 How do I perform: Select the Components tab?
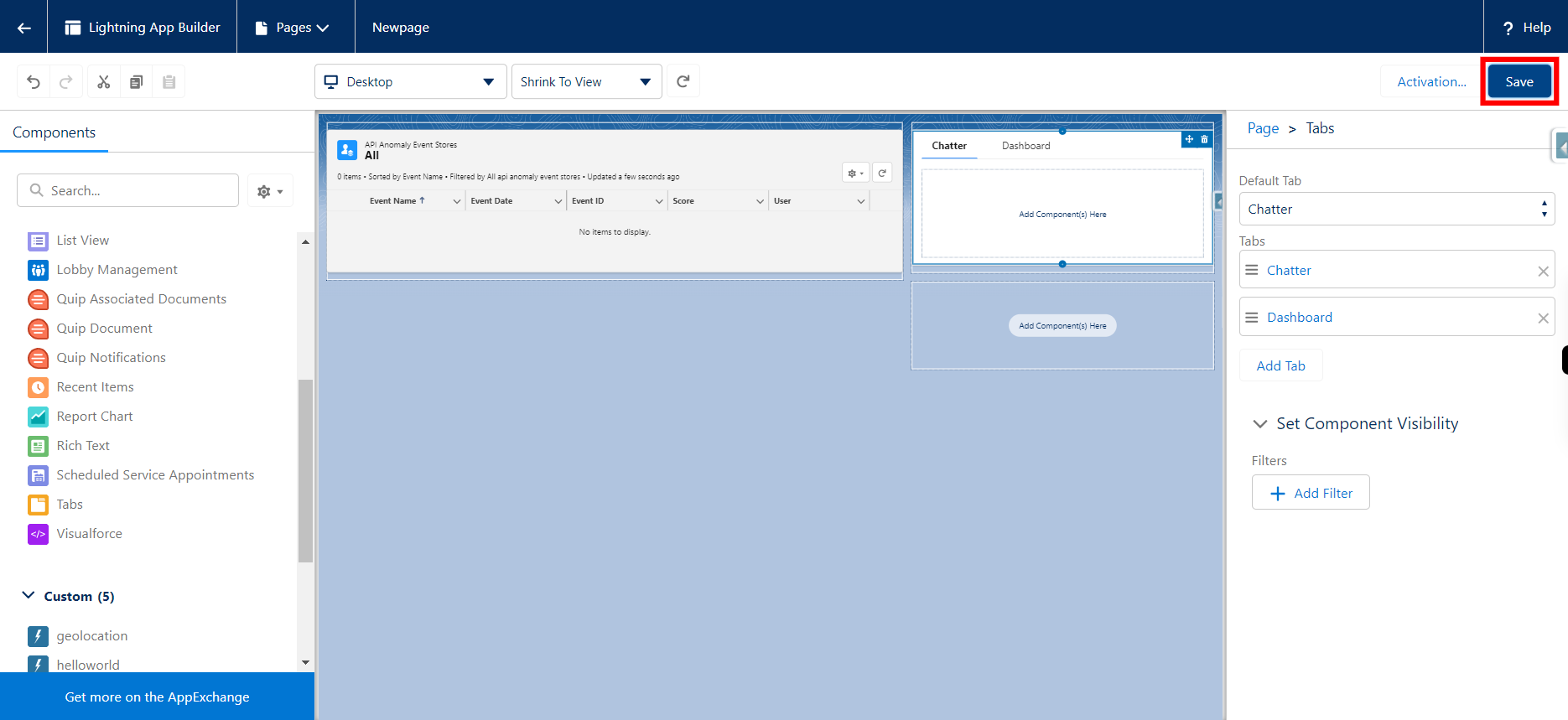click(x=54, y=132)
